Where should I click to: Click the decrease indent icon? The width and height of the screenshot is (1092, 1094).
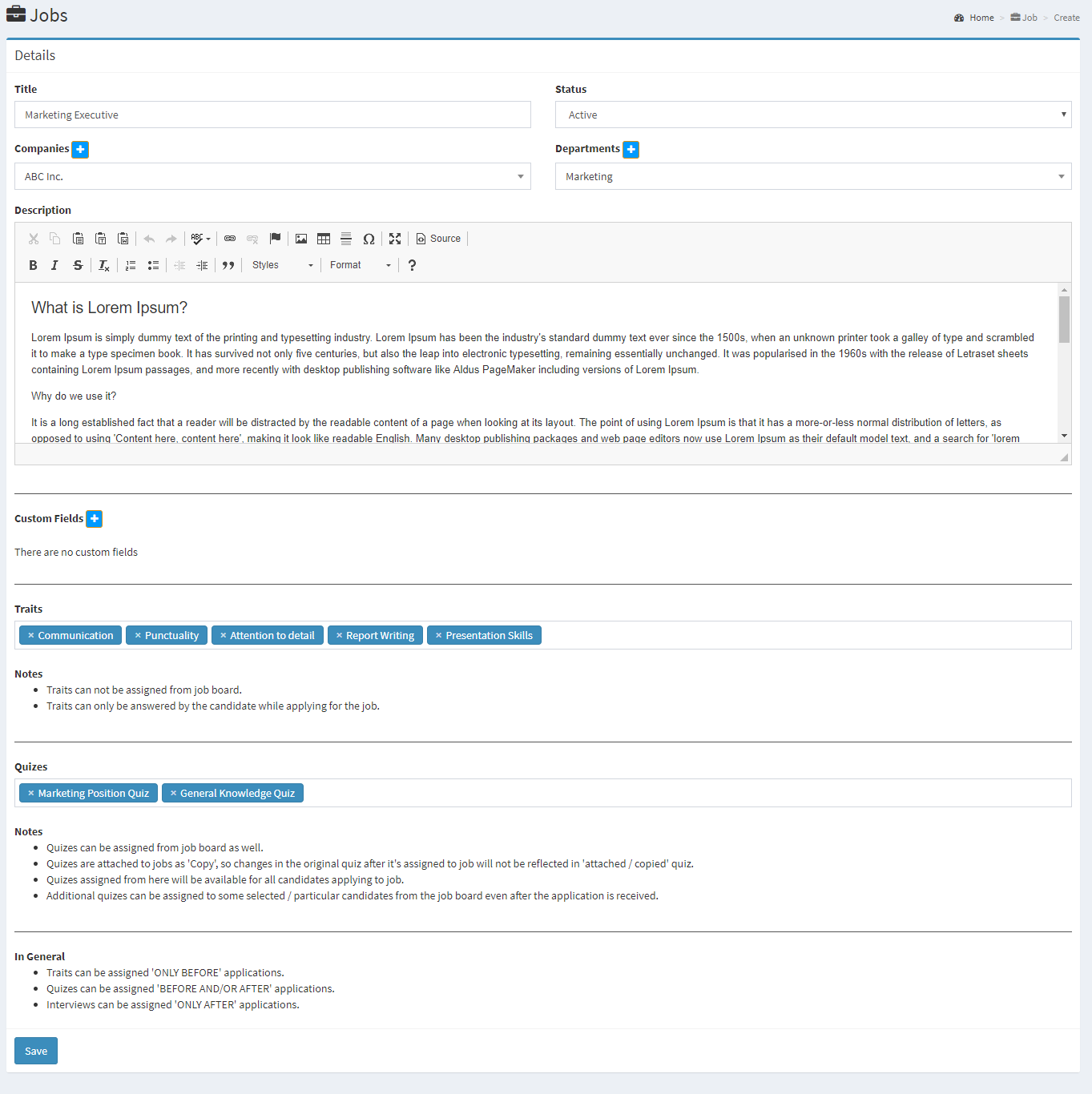point(179,265)
